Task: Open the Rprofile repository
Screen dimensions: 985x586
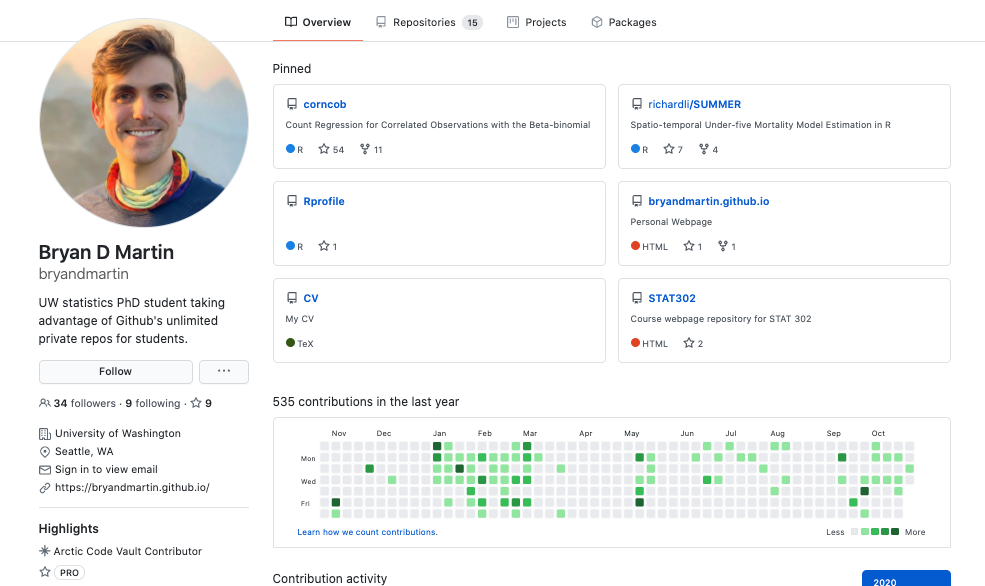Action: coord(324,202)
